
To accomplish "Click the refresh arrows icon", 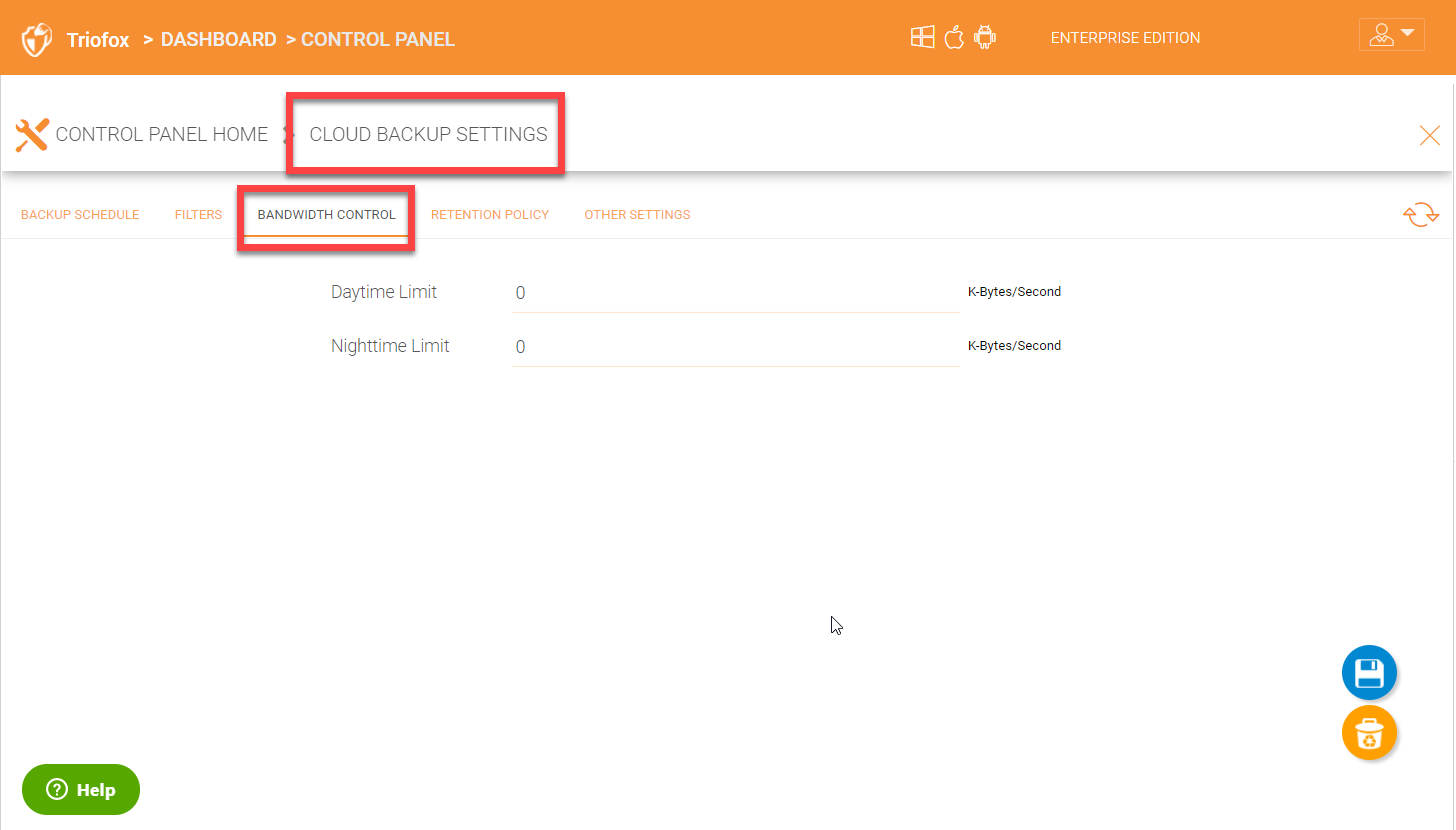I will point(1421,214).
